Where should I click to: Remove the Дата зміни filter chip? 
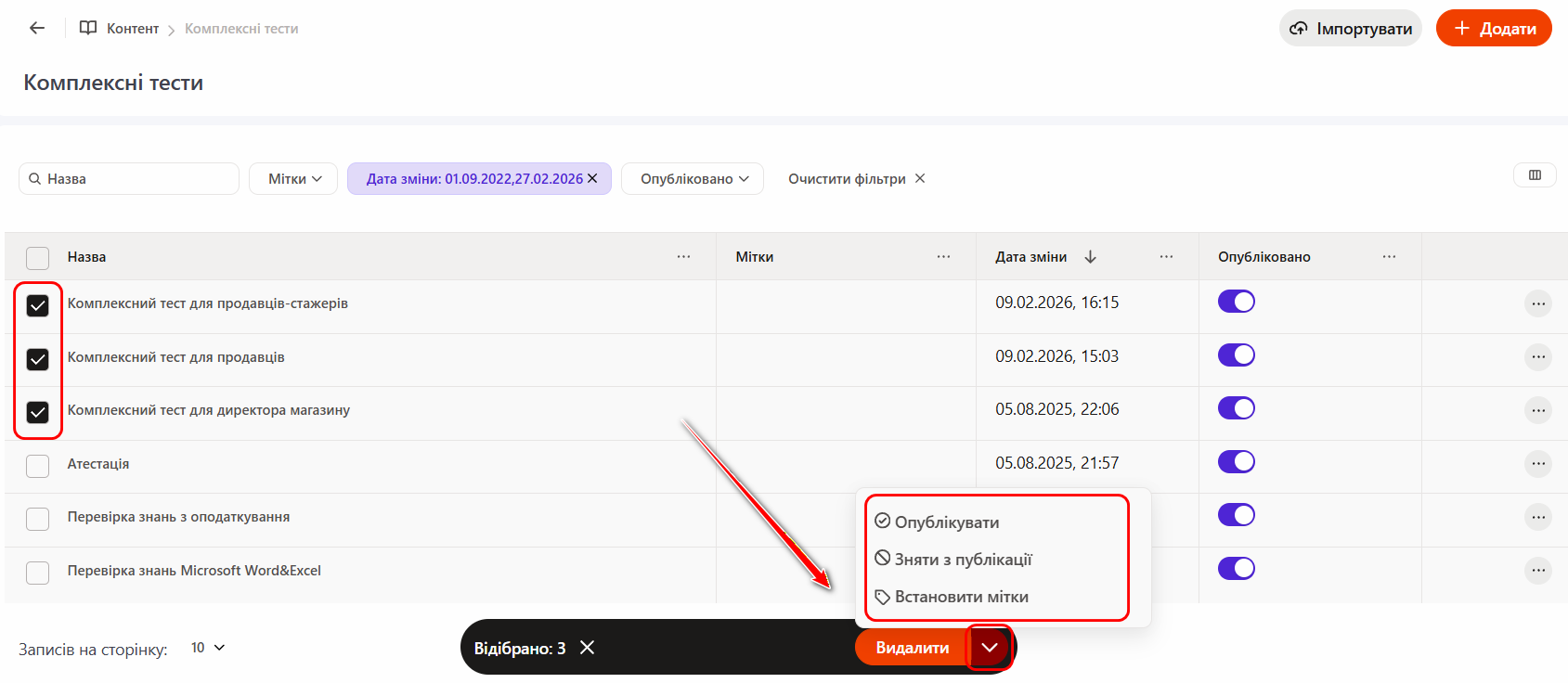tap(592, 178)
